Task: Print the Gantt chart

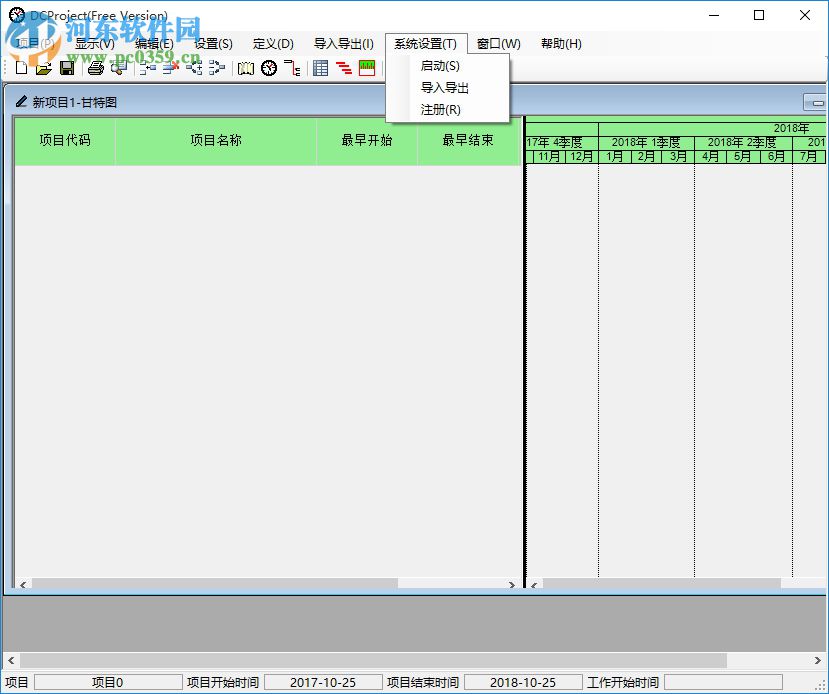Action: point(93,67)
